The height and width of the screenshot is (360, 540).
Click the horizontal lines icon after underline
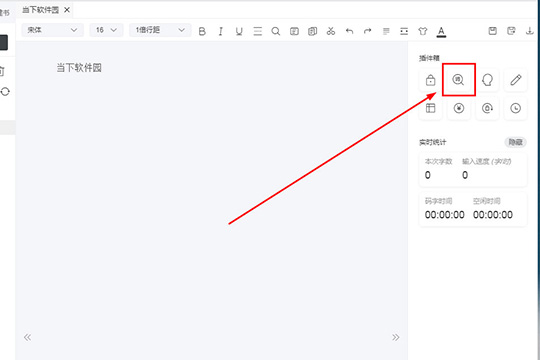tap(258, 31)
